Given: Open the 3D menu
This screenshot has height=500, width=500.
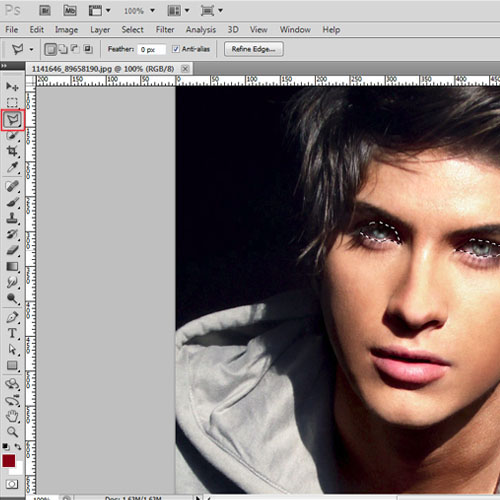Looking at the screenshot, I should (233, 30).
